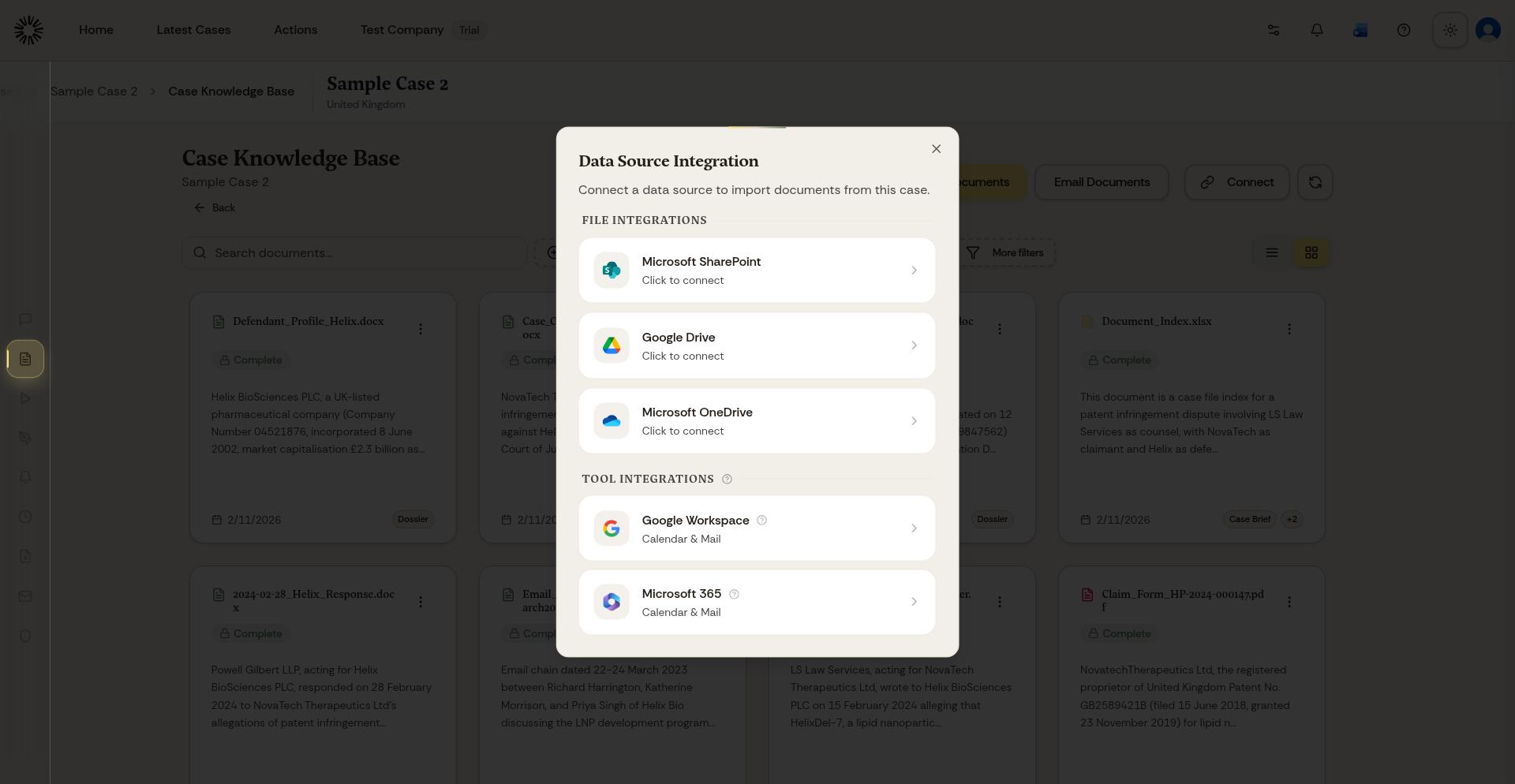
Task: Click the Connect button
Action: coord(1236,182)
